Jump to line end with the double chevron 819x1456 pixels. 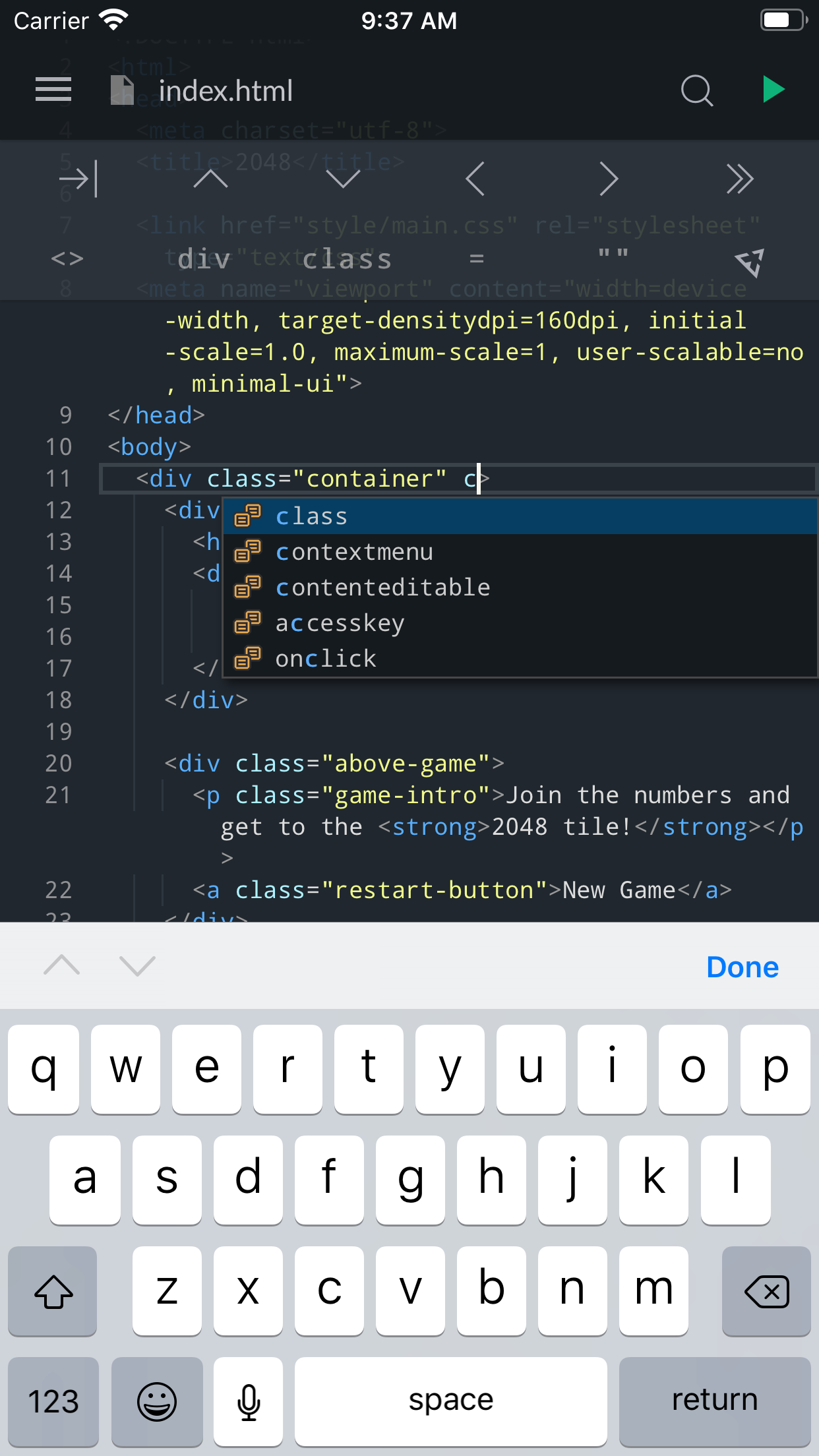(x=740, y=179)
